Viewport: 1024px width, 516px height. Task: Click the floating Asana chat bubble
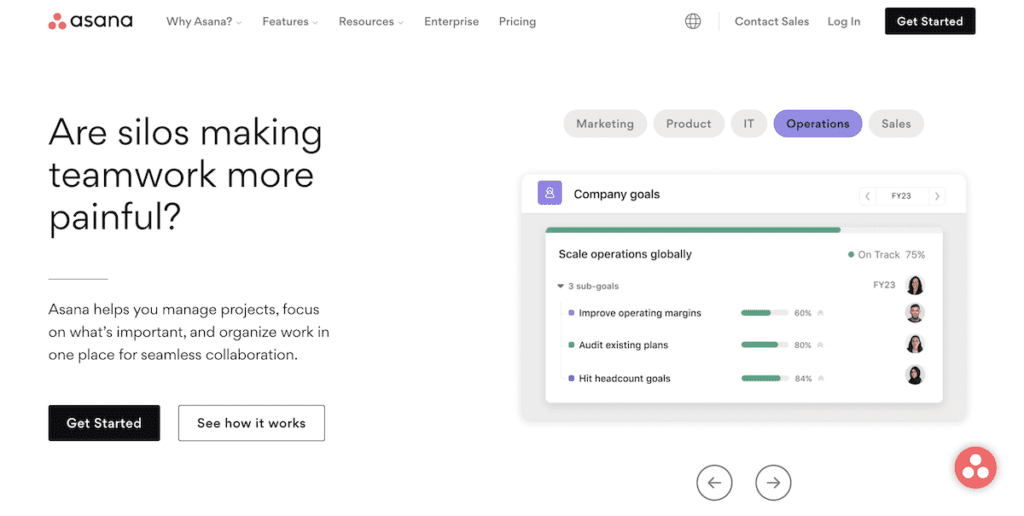[975, 468]
